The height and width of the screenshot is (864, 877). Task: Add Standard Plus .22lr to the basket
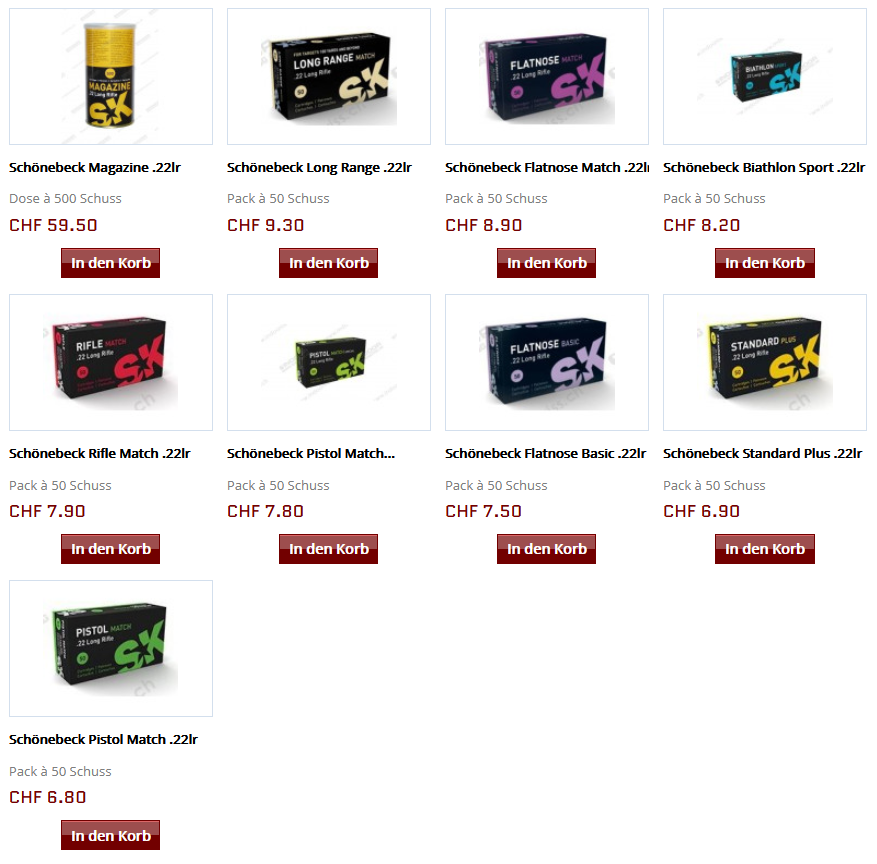[765, 549]
